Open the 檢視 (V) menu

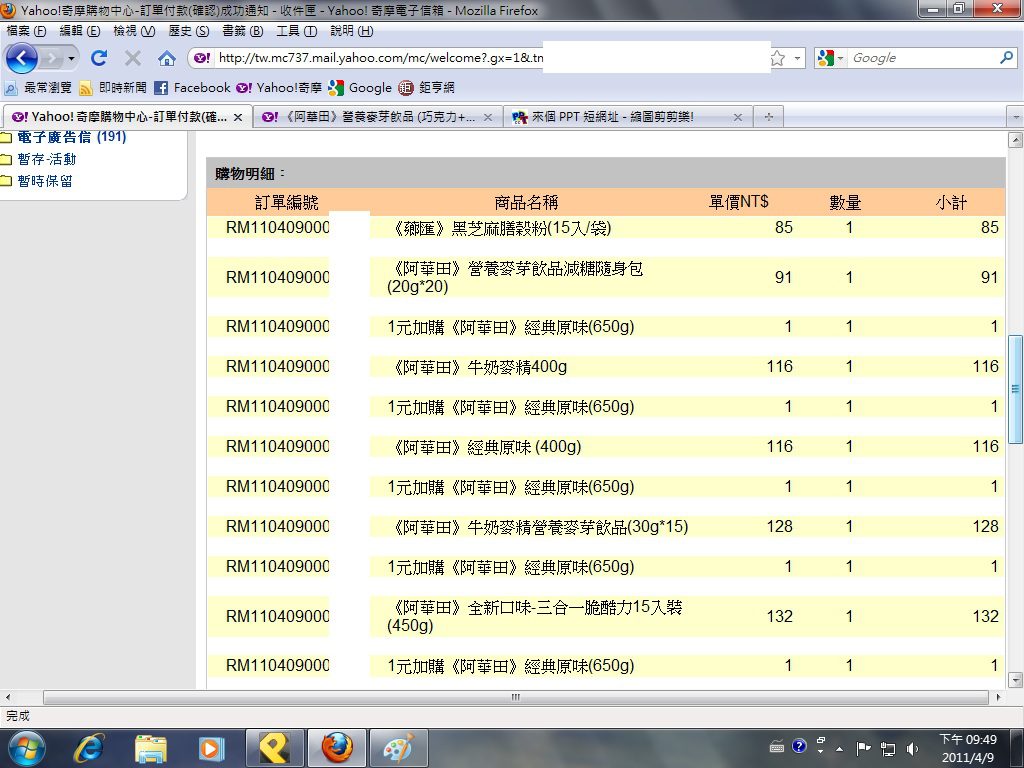pyautogui.click(x=134, y=31)
